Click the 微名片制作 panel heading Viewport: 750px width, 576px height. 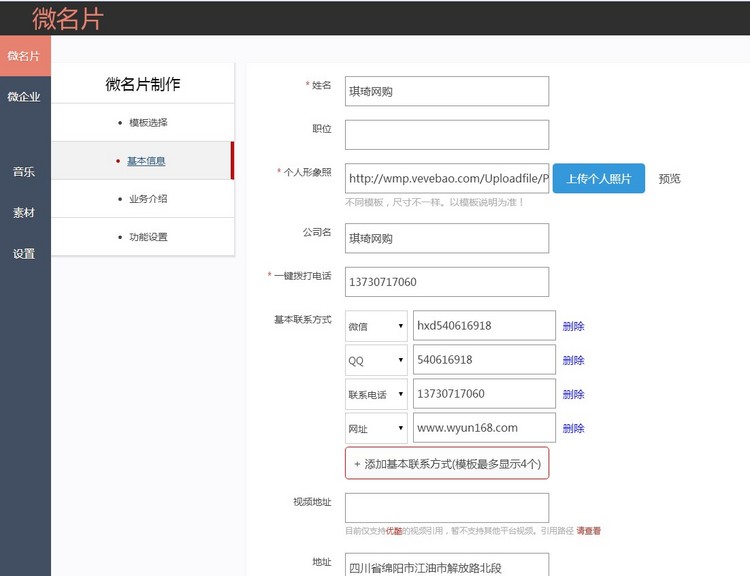(x=143, y=84)
